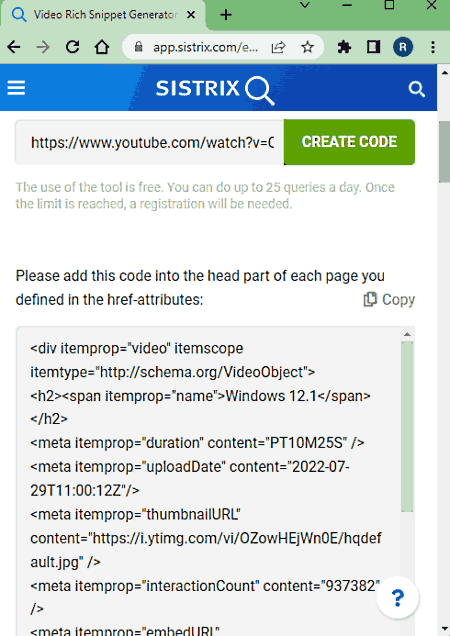Open the R profile avatar

click(403, 47)
